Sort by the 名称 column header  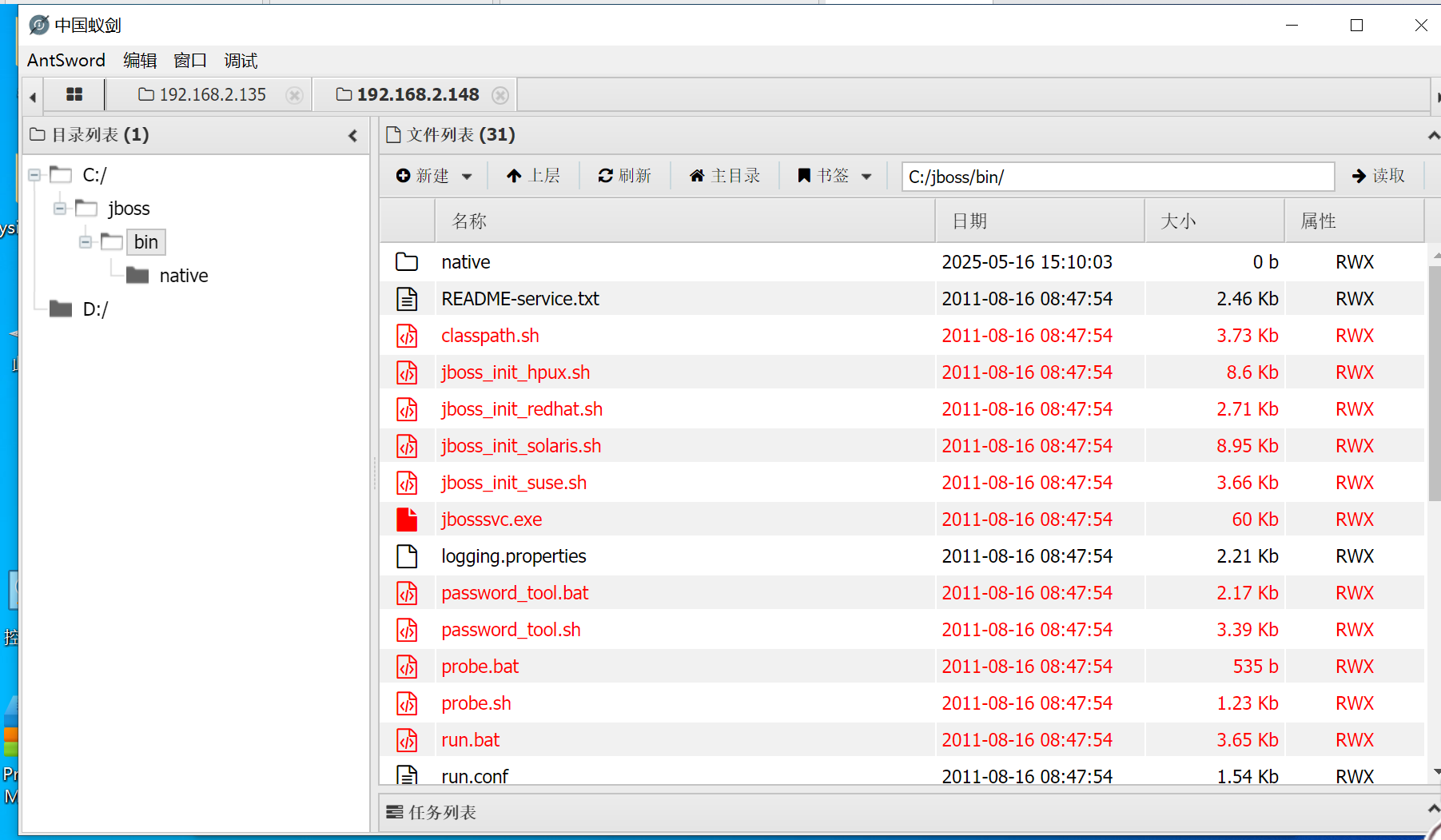tap(685, 221)
